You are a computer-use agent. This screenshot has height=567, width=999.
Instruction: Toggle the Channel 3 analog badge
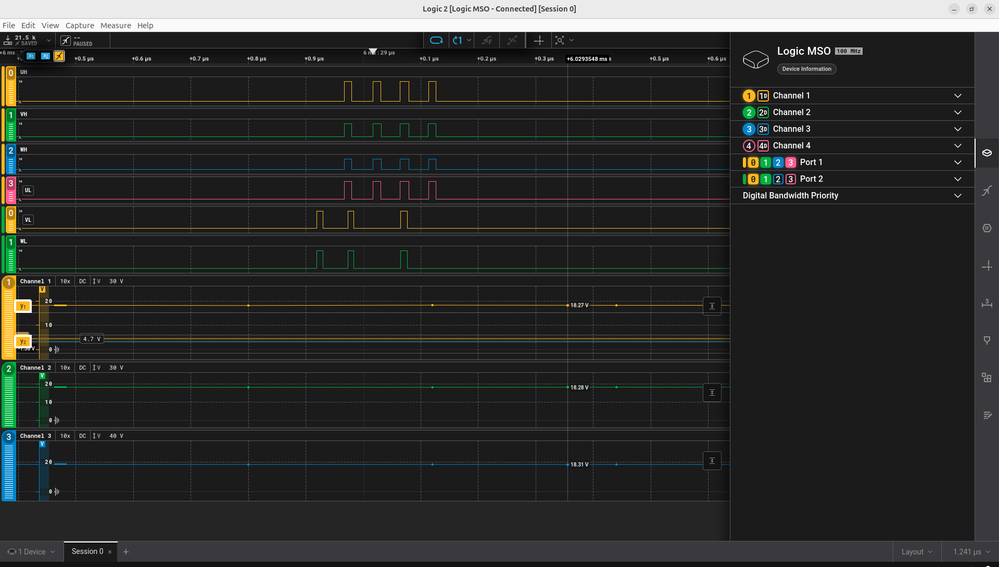[x=749, y=129]
